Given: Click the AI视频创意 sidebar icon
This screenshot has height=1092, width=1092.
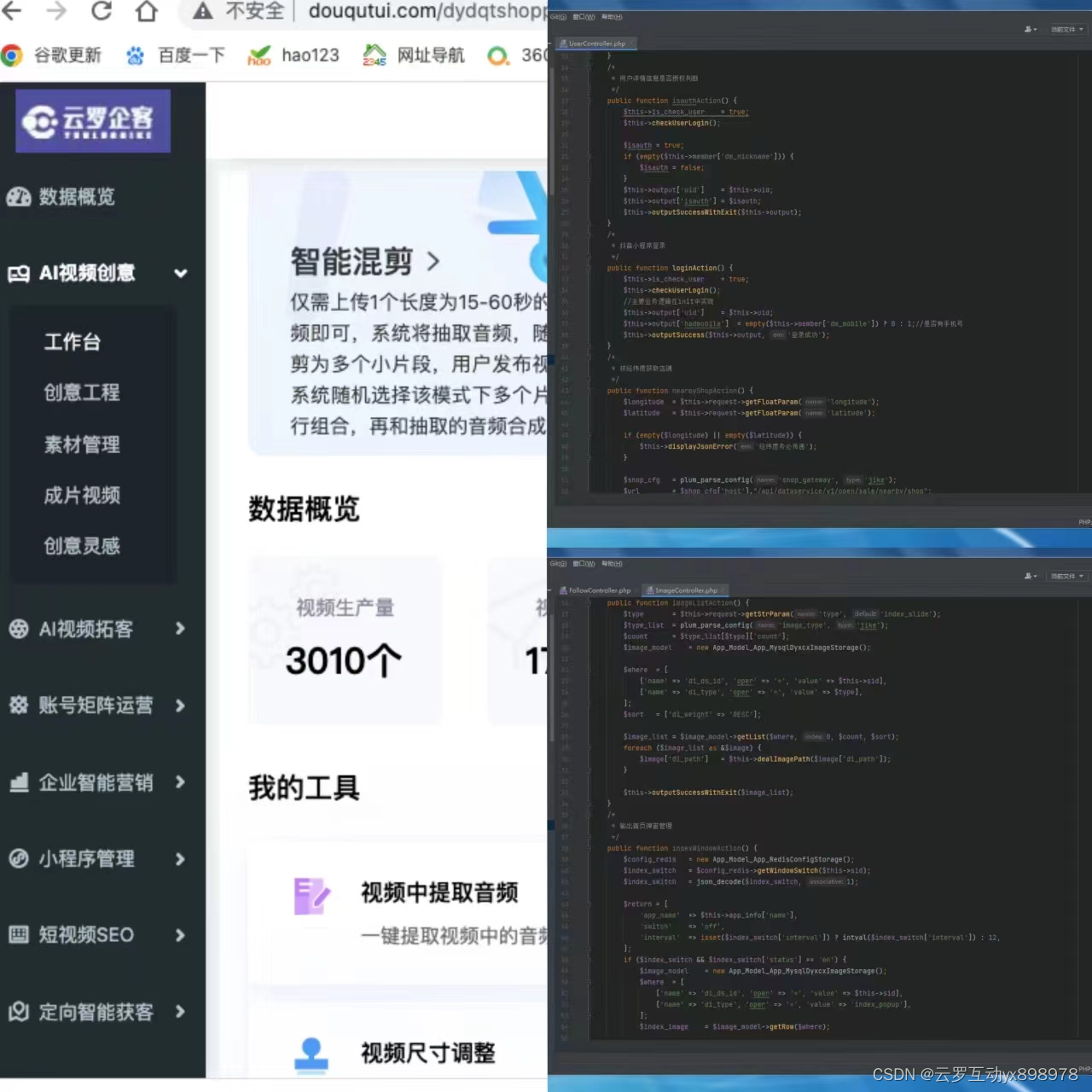Looking at the screenshot, I should pos(19,274).
